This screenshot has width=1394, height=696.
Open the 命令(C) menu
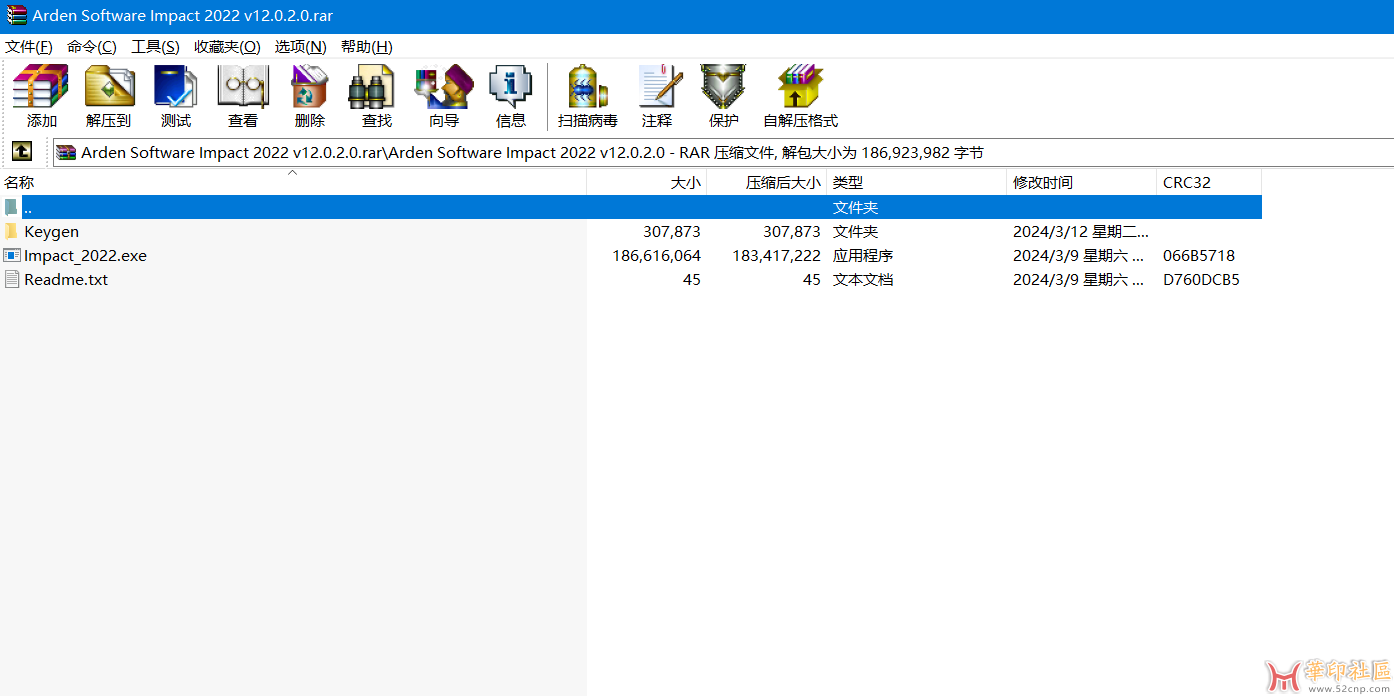(92, 47)
